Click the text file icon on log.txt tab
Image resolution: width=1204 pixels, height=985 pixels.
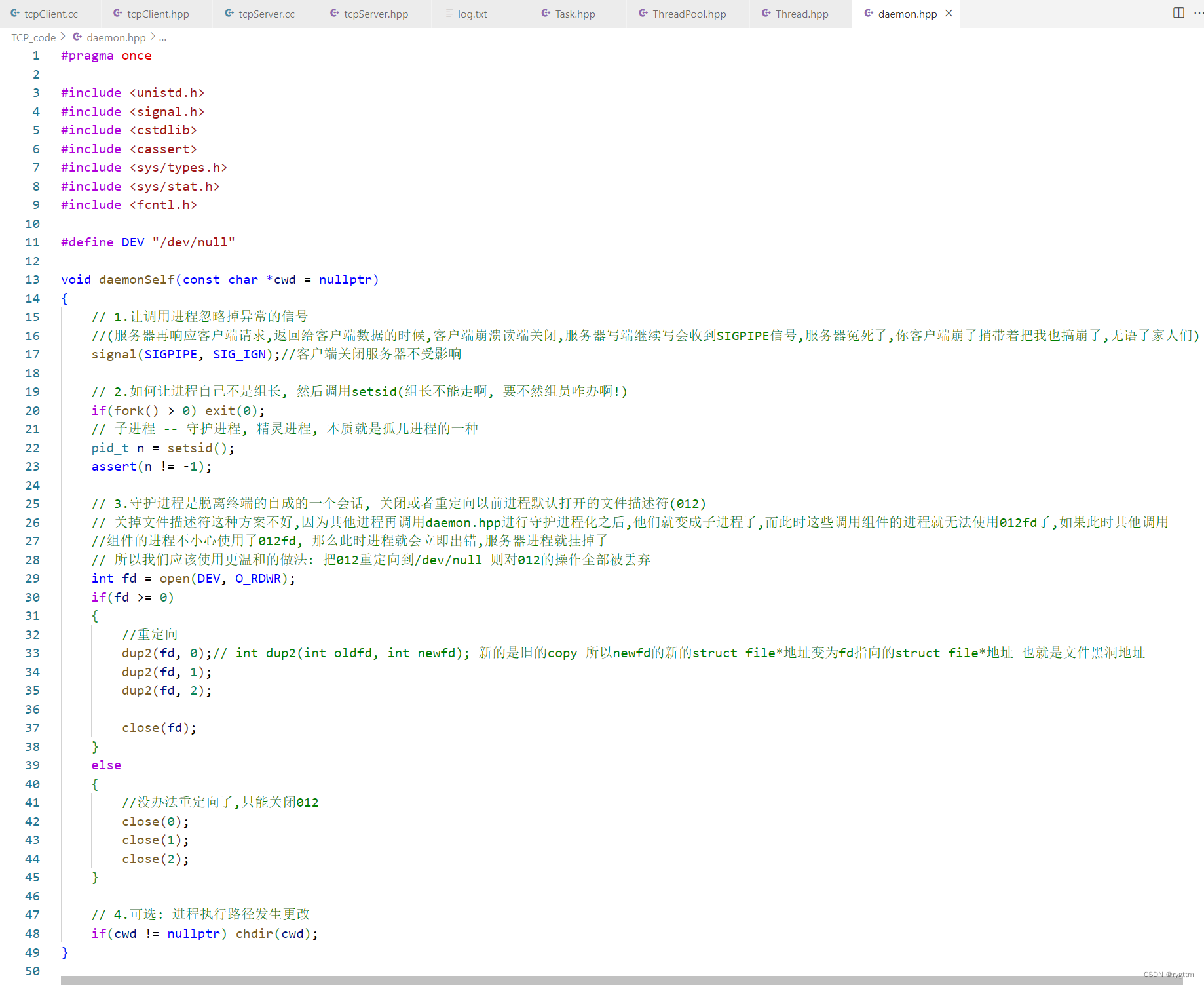pyautogui.click(x=449, y=13)
